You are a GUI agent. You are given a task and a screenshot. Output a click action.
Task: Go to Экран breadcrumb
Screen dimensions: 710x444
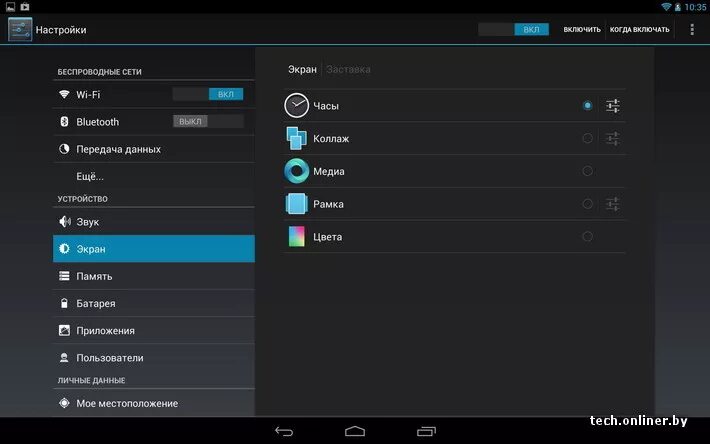pyautogui.click(x=302, y=69)
